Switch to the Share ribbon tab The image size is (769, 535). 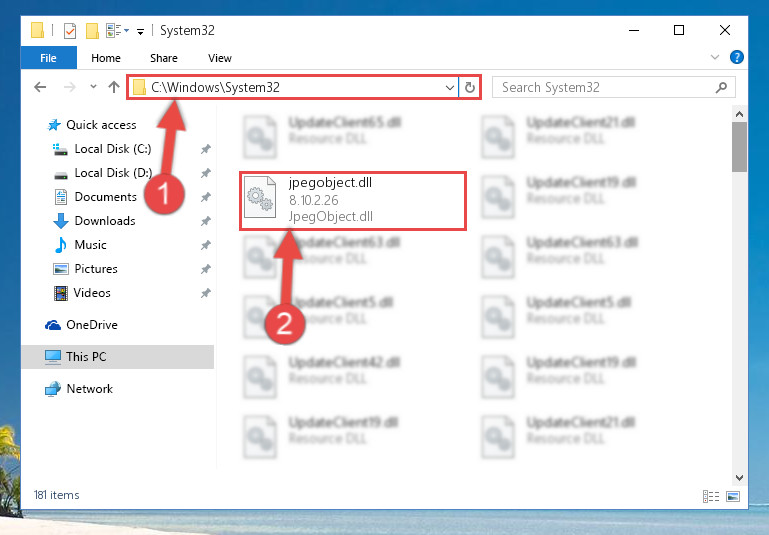click(x=164, y=58)
